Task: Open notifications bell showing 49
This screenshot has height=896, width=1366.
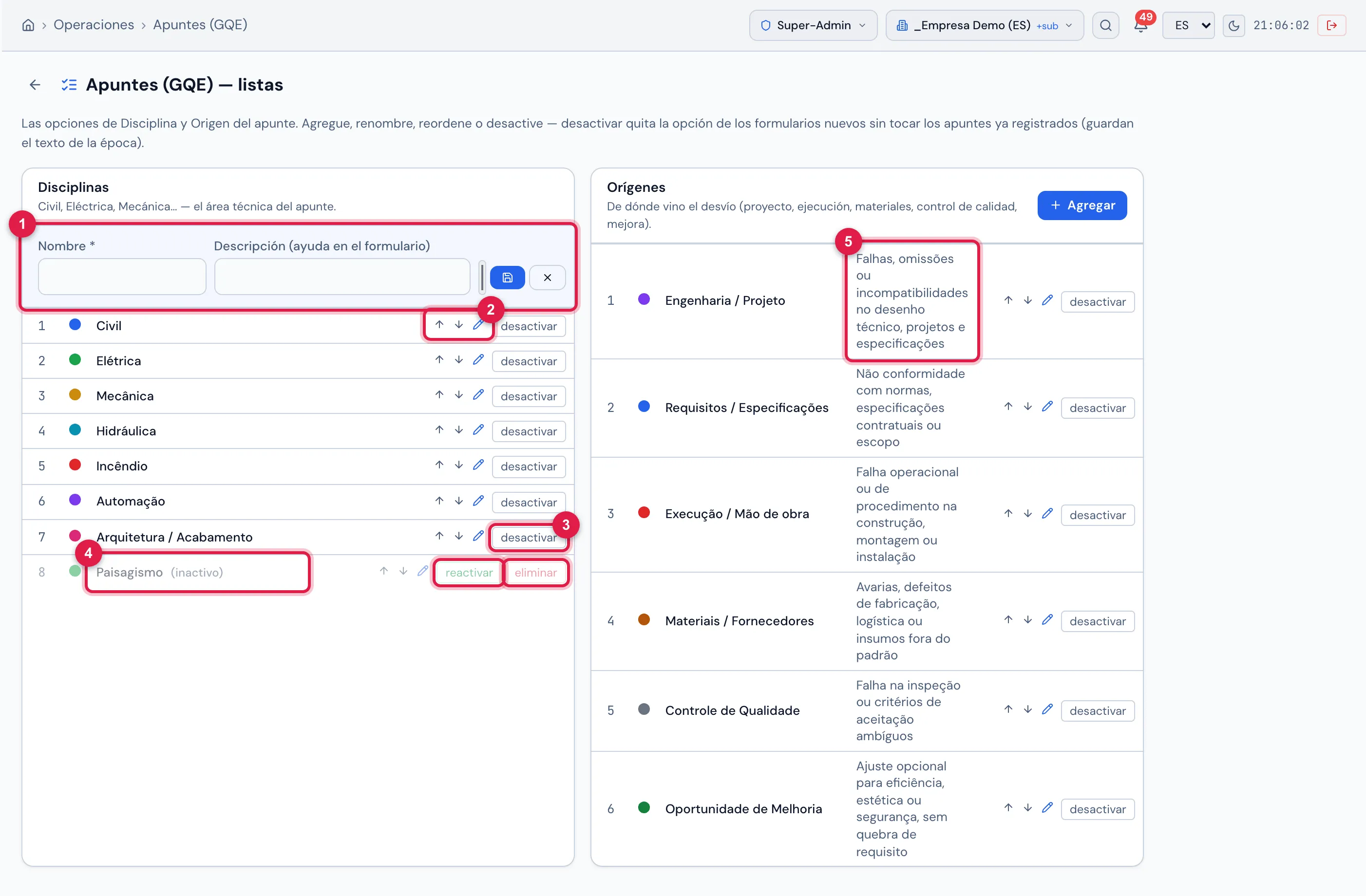Action: tap(1141, 25)
